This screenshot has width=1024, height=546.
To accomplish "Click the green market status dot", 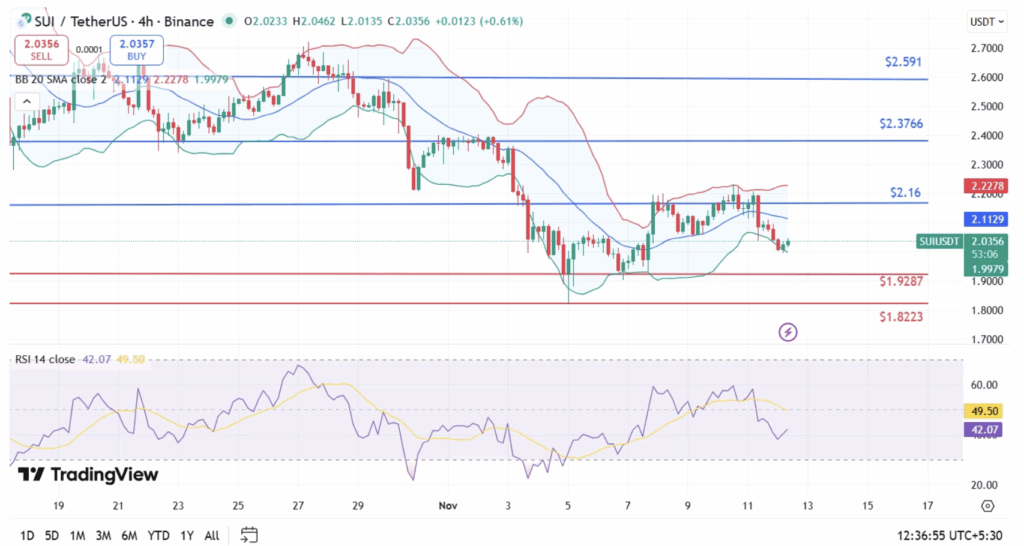I will (x=231, y=21).
